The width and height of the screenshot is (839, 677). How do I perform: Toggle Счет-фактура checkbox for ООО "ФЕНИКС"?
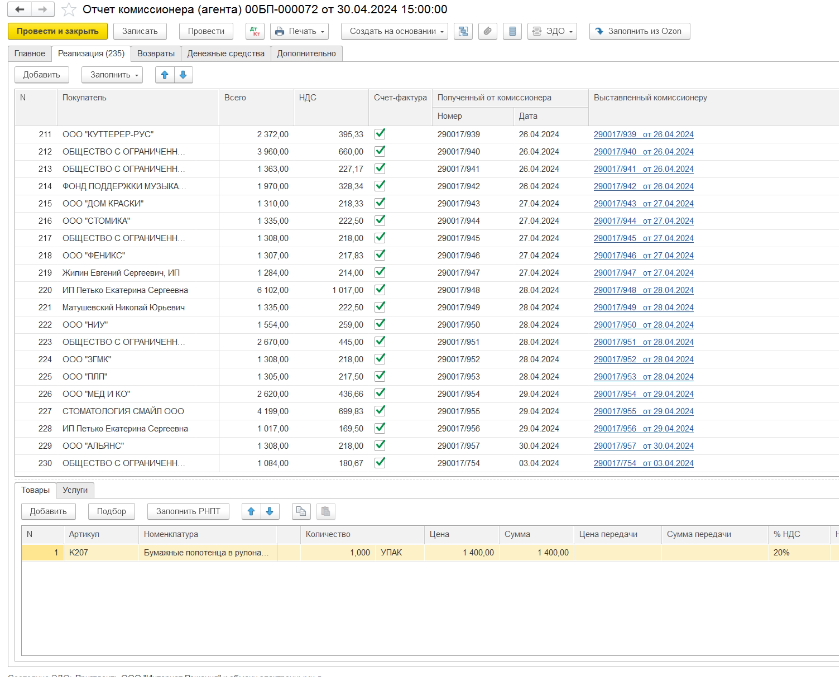tap(380, 255)
